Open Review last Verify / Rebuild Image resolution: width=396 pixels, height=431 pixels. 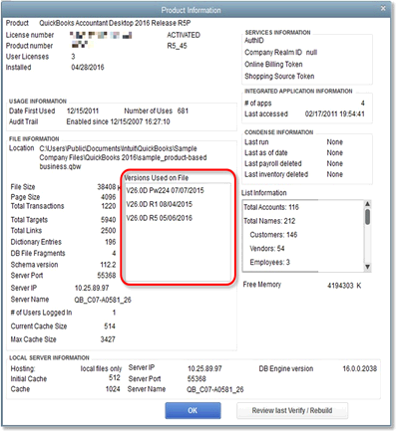[x=292, y=410]
